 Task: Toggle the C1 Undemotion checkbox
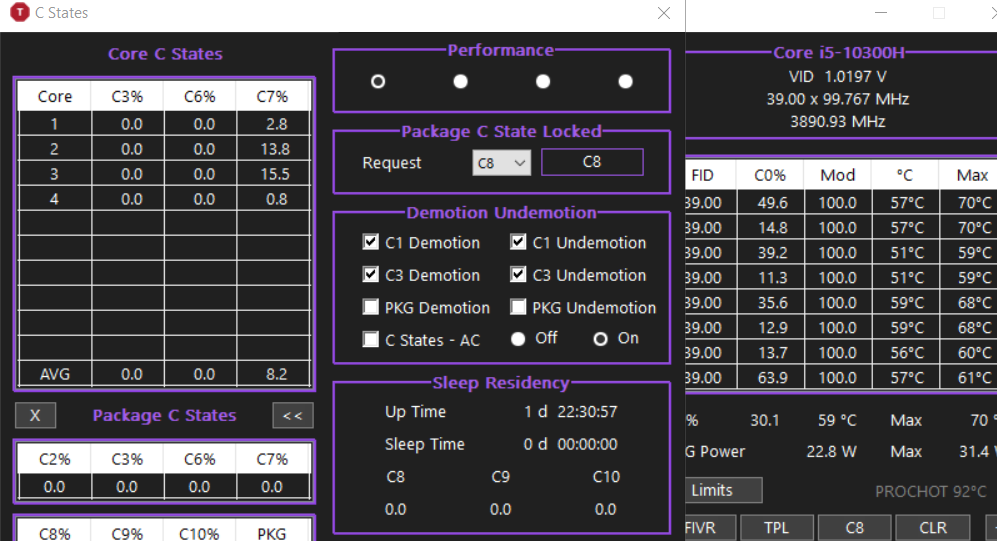click(518, 242)
